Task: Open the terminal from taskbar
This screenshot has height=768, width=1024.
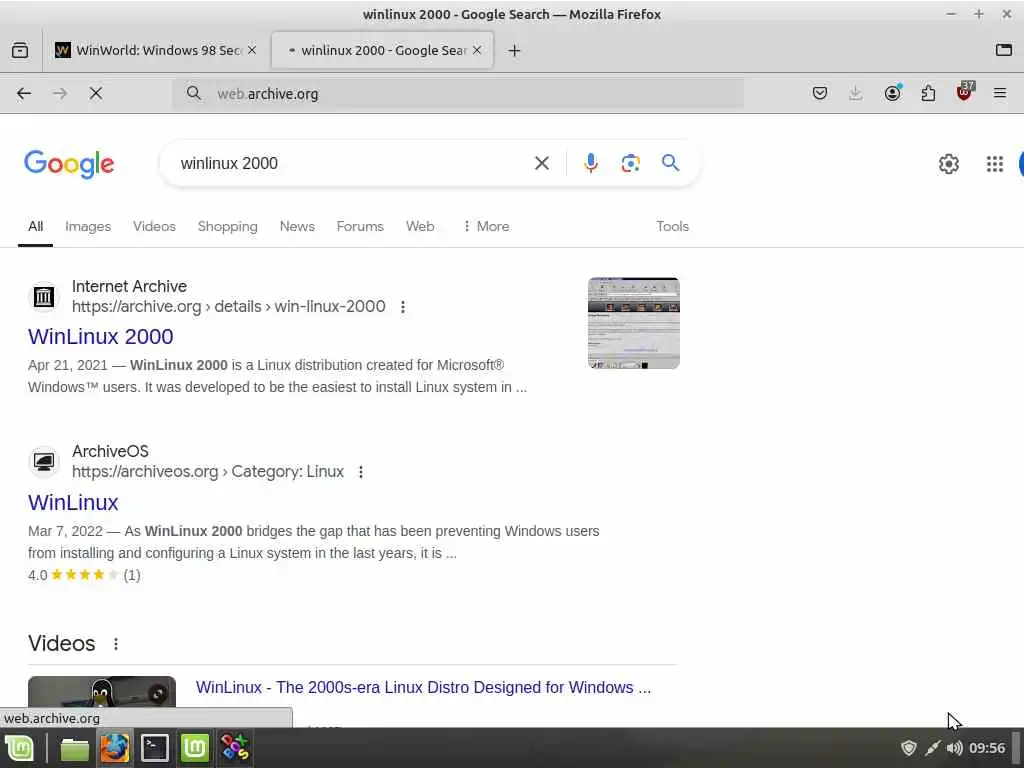Action: tap(155, 748)
